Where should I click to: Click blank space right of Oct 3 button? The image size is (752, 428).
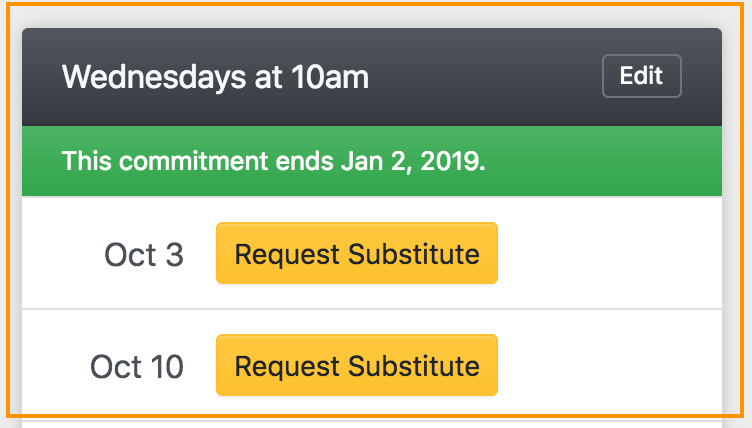coord(610,254)
